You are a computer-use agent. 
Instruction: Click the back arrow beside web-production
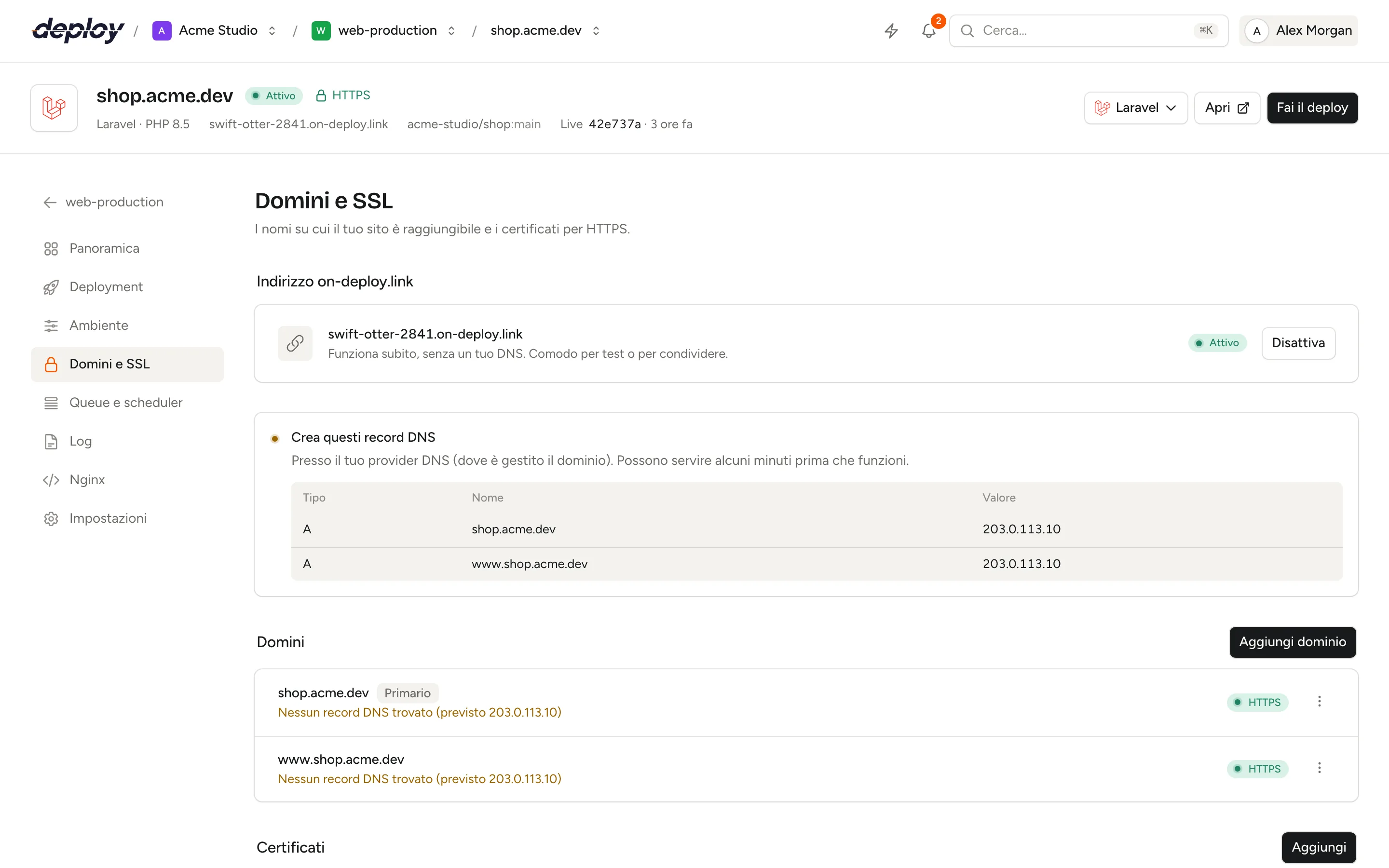tap(50, 202)
